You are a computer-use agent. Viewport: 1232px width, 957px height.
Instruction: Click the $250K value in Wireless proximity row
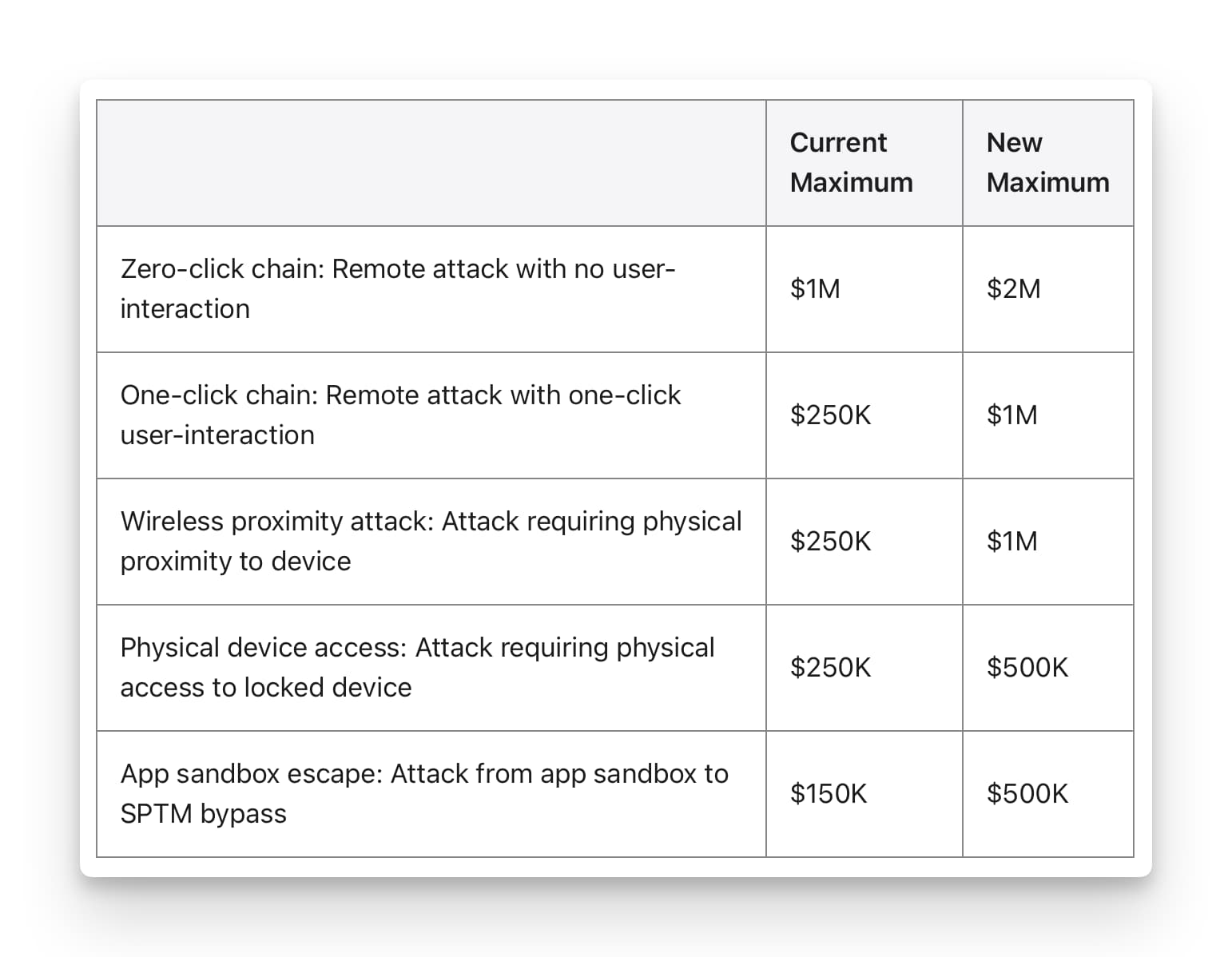point(830,541)
